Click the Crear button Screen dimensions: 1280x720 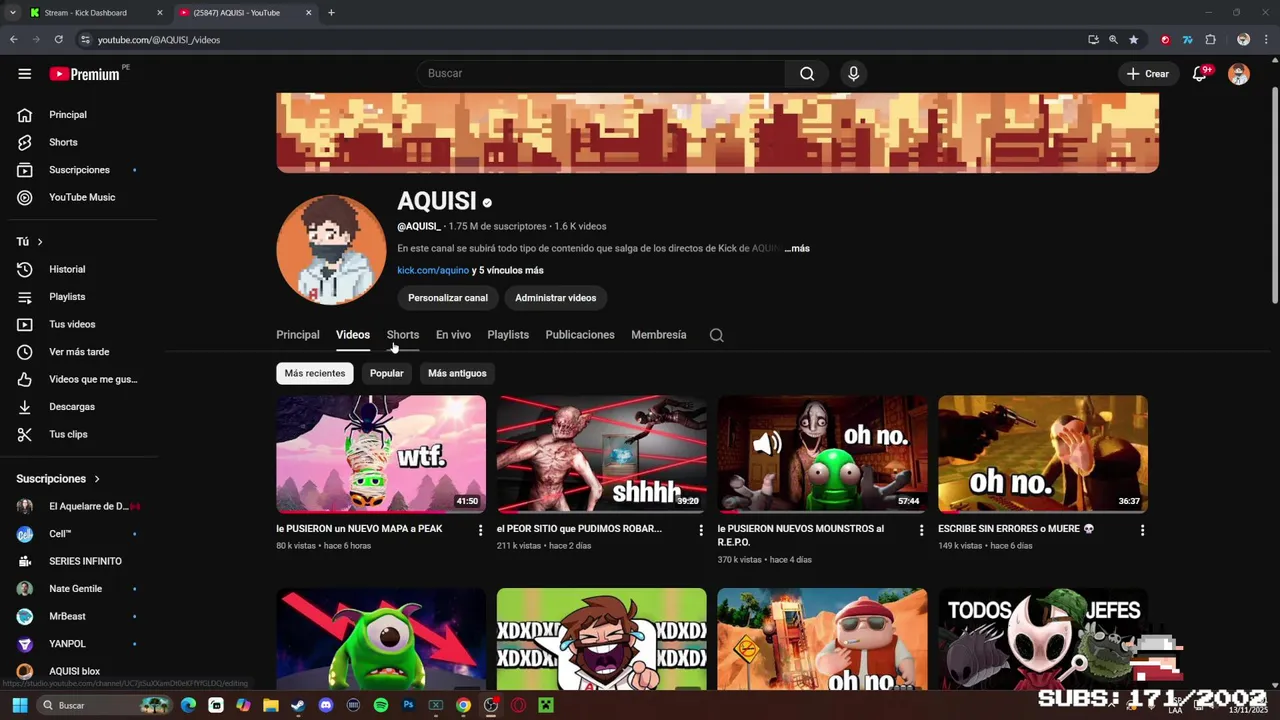coord(1148,74)
